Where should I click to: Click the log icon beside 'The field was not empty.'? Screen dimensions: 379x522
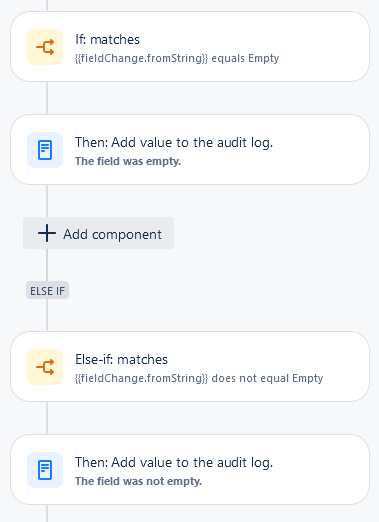click(x=45, y=470)
